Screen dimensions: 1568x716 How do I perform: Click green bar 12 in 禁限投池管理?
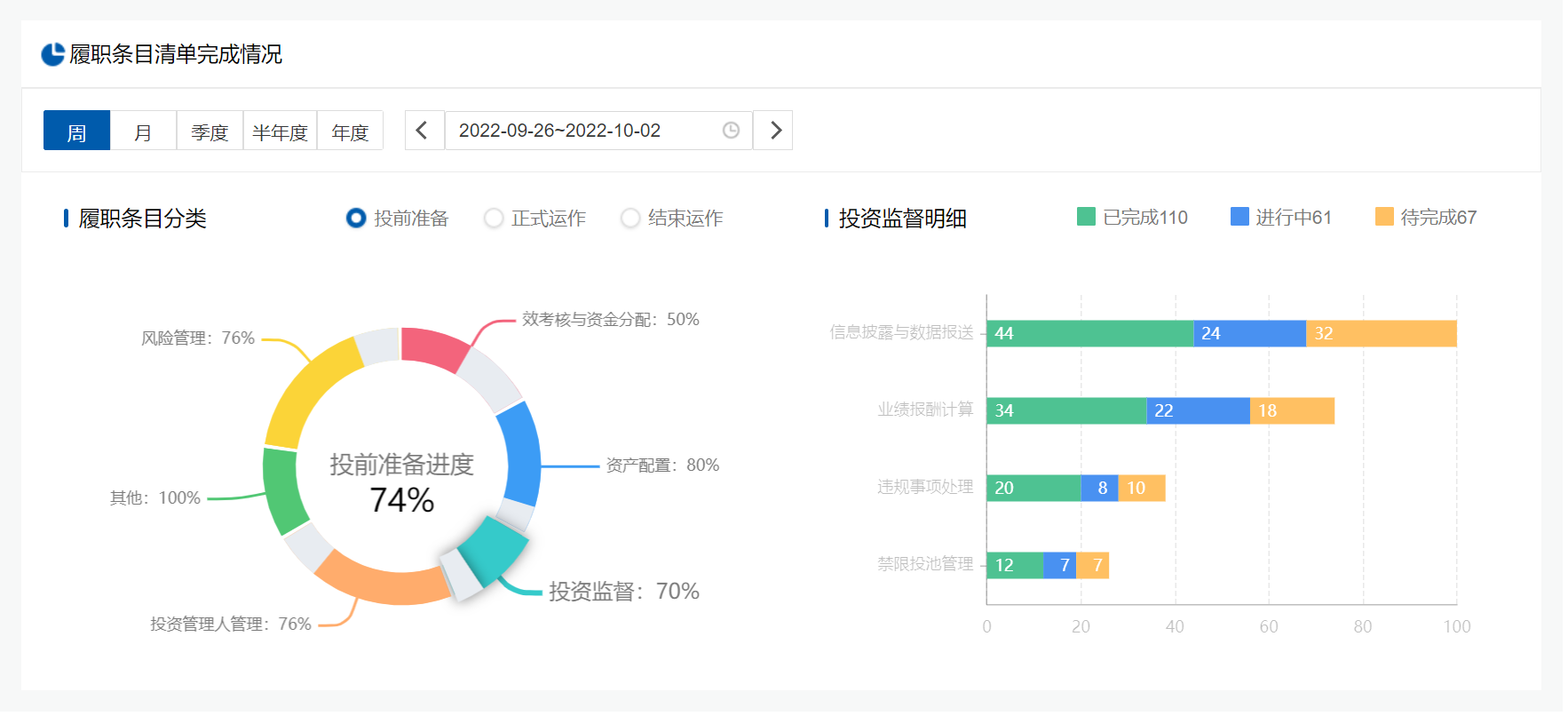tap(1016, 565)
